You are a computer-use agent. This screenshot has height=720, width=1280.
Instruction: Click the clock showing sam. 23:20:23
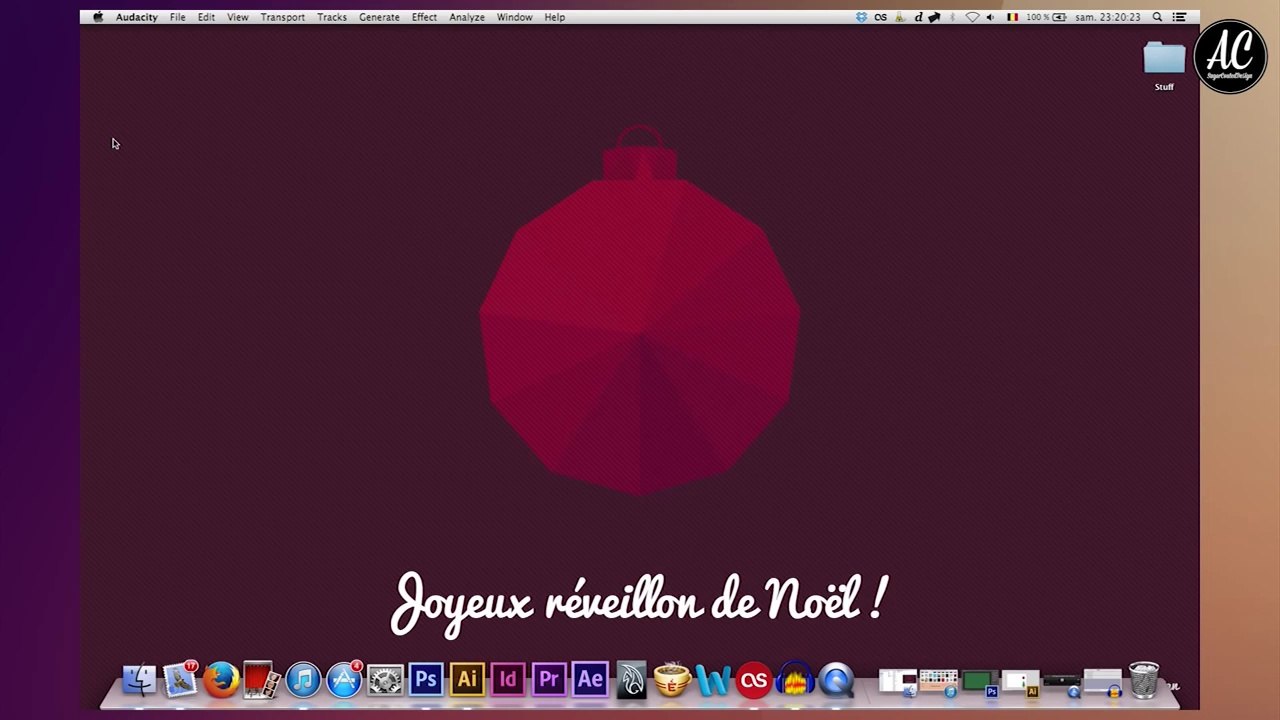[1108, 17]
